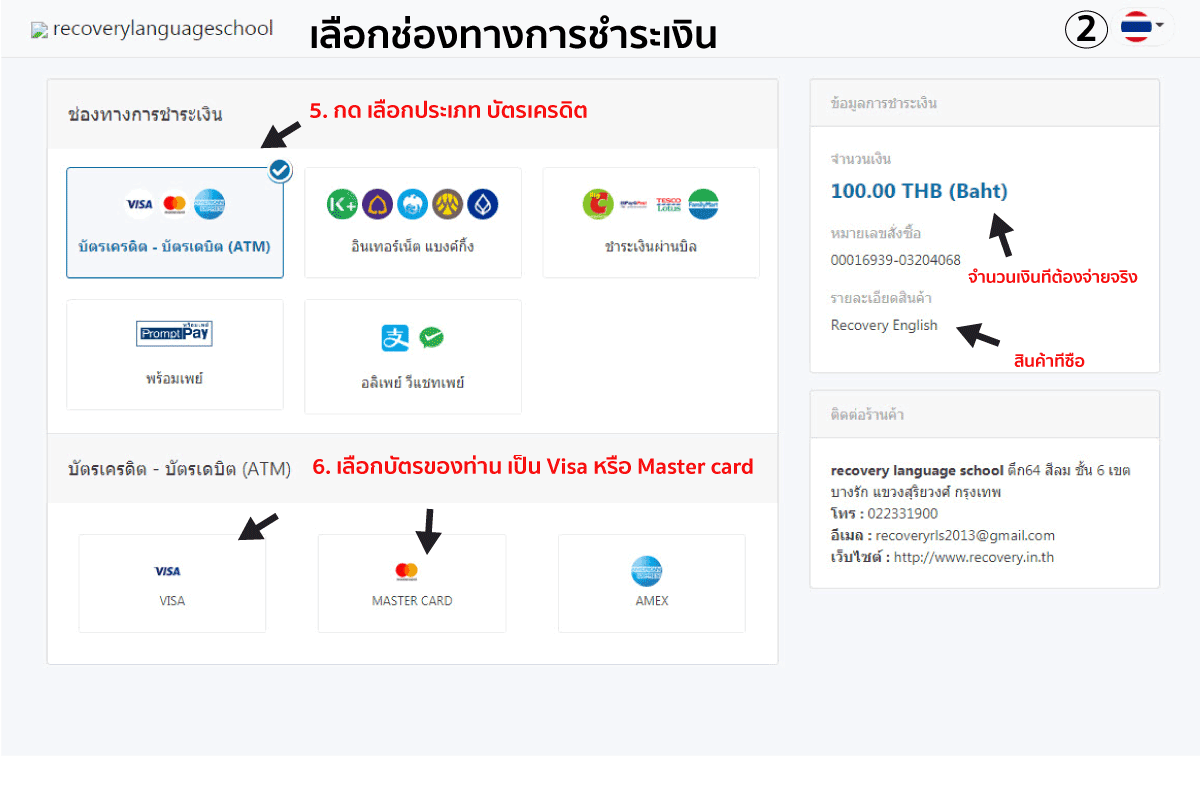Choose the AMEX card type logo
Image resolution: width=1200 pixels, height=800 pixels.
647,571
